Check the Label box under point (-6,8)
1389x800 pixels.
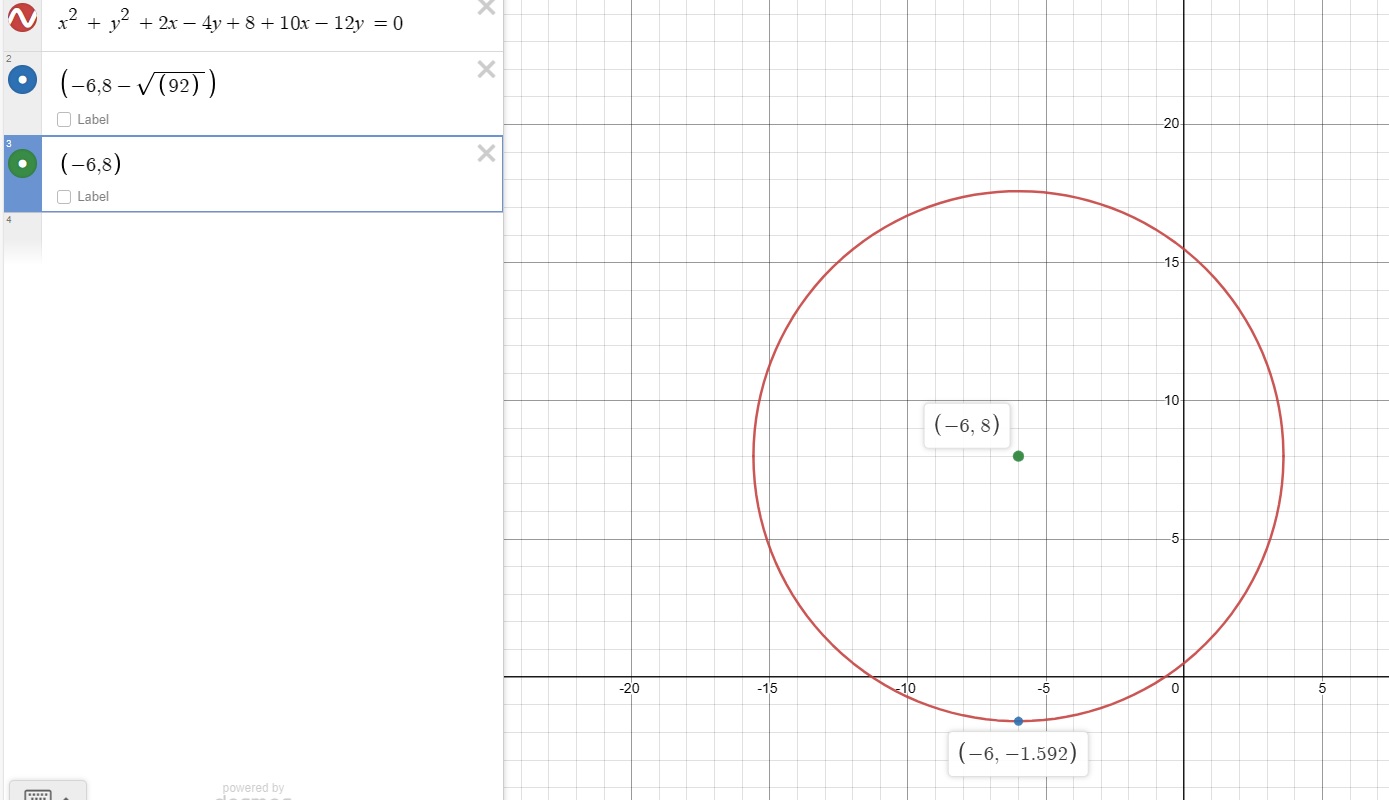65,197
